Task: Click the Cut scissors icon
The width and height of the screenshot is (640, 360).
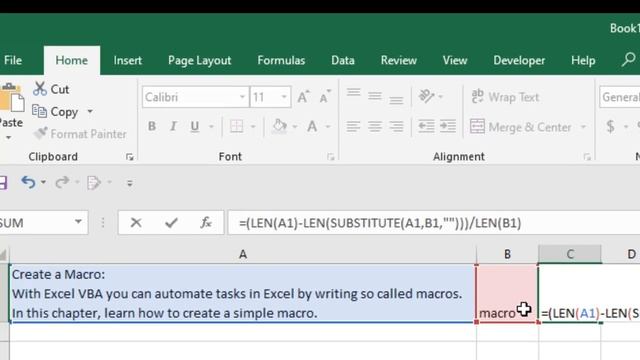Action: pyautogui.click(x=40, y=89)
